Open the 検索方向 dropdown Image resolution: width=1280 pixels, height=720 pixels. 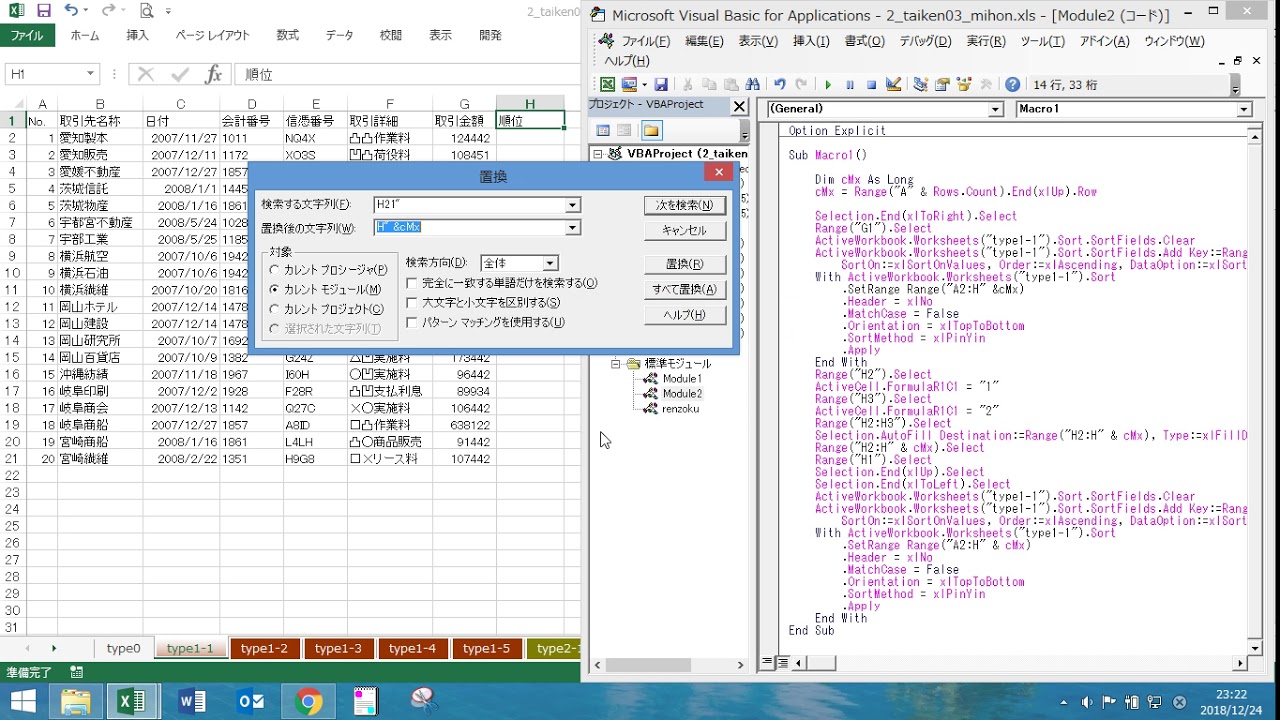(550, 263)
